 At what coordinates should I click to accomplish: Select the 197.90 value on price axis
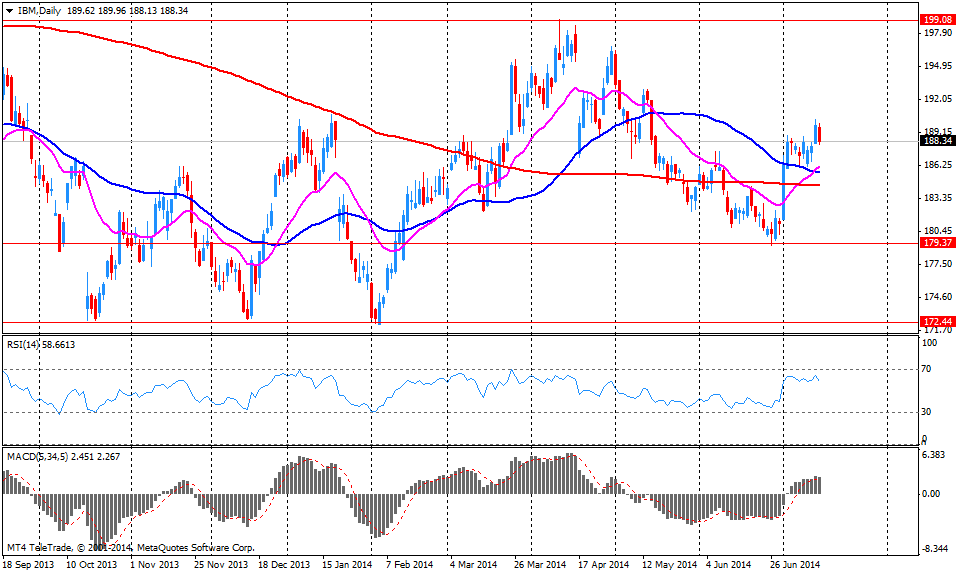tap(938, 33)
